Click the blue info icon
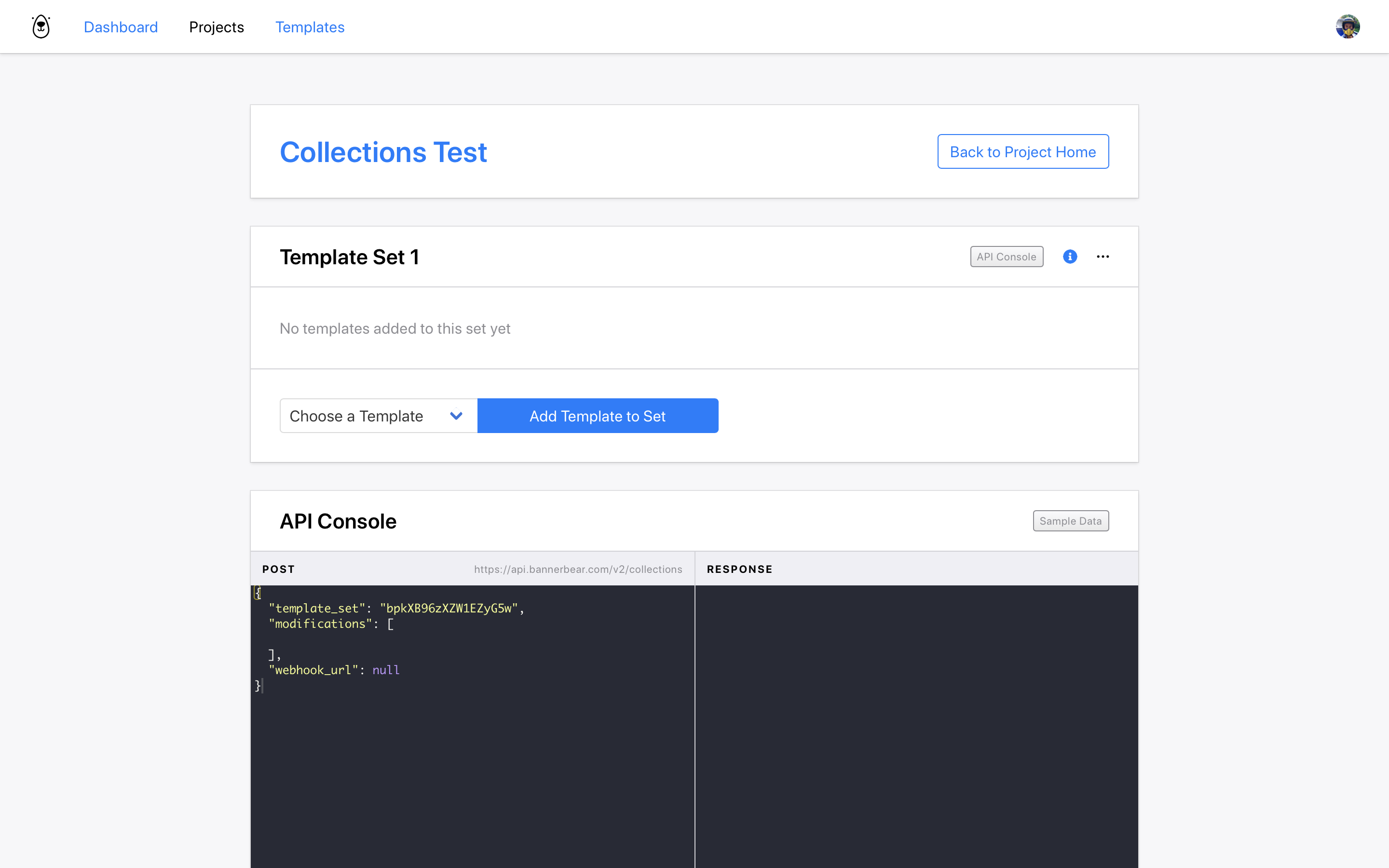This screenshot has width=1389, height=868. 1070,257
